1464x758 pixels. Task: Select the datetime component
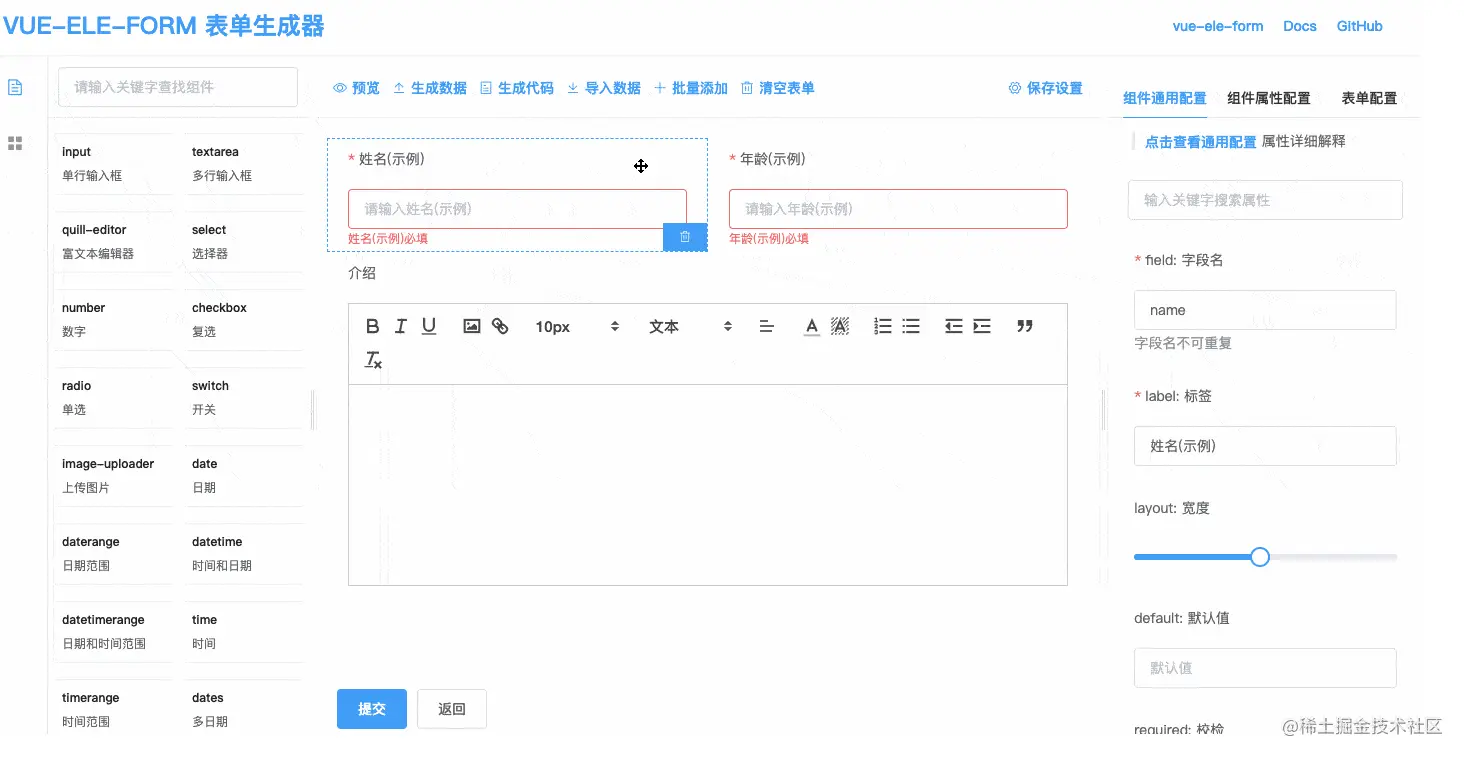[243, 554]
